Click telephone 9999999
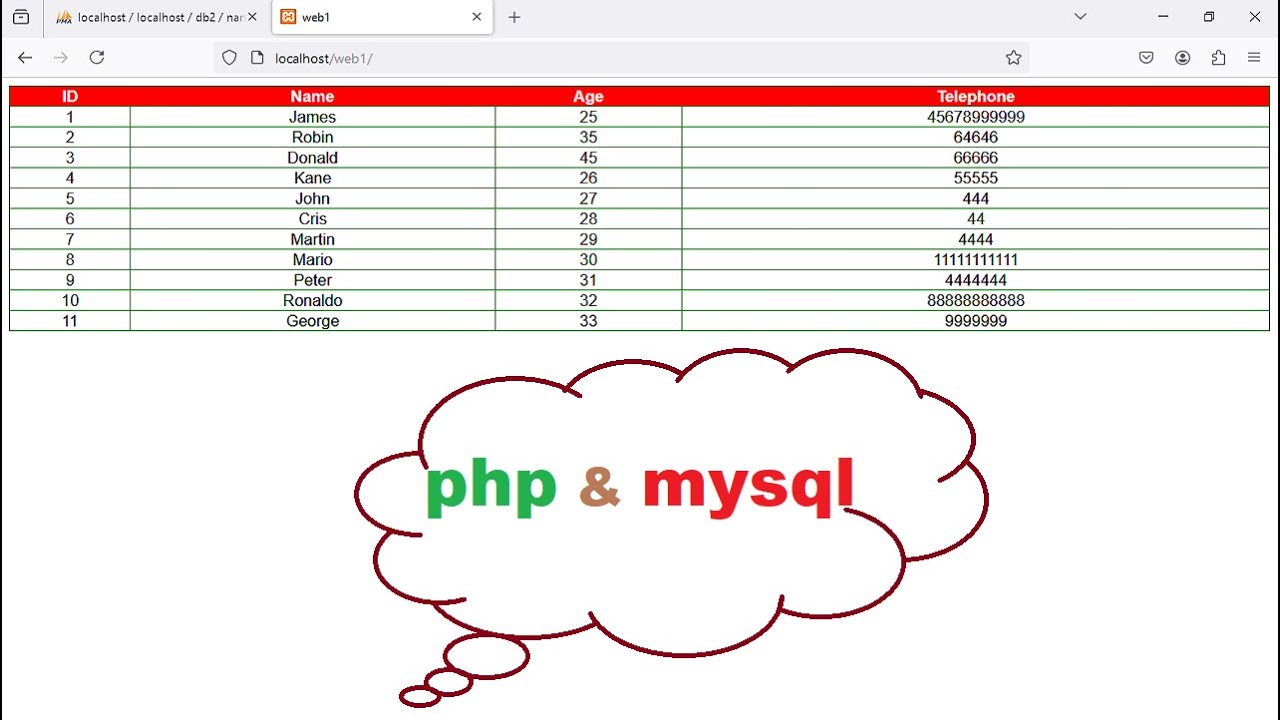Viewport: 1280px width, 720px height. tap(976, 321)
